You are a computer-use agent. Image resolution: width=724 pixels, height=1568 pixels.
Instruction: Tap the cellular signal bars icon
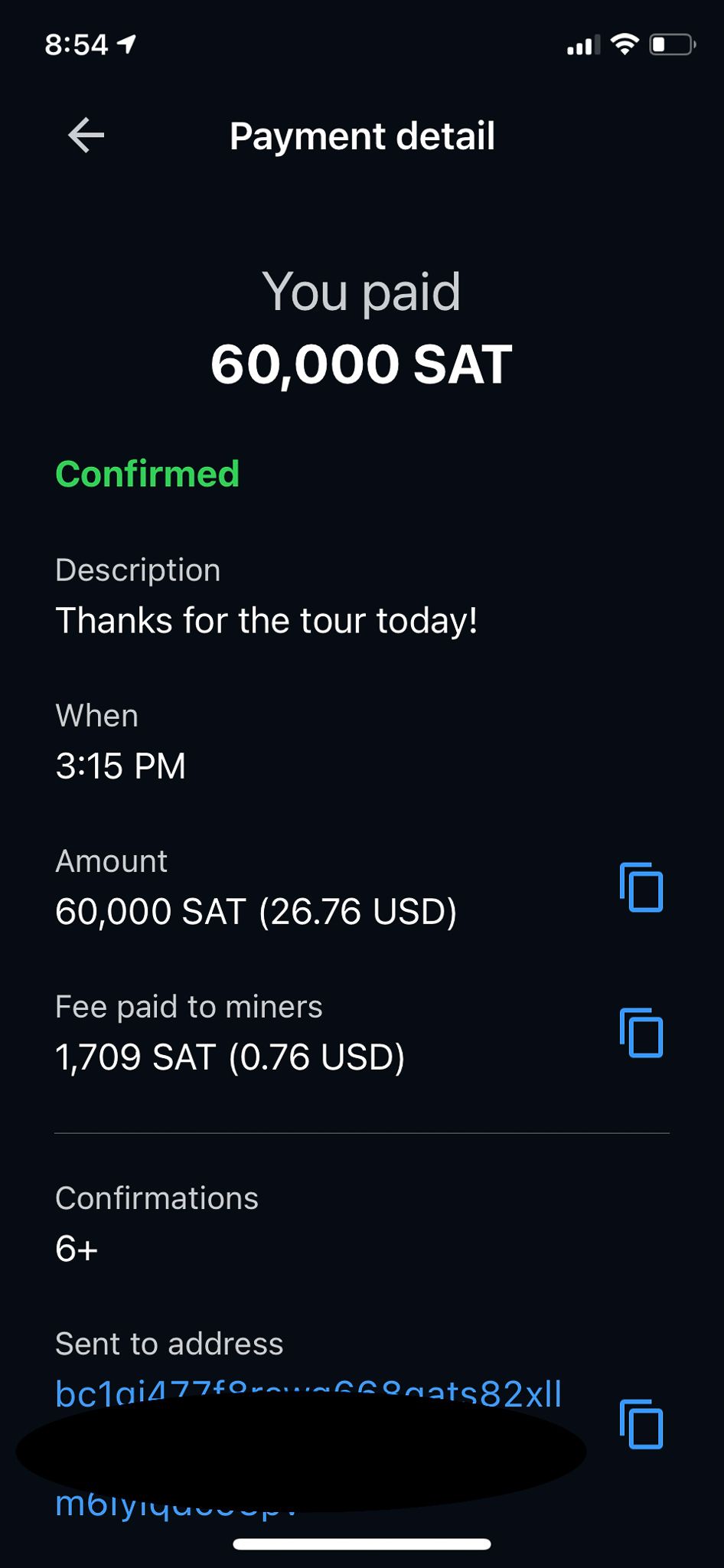point(582,46)
